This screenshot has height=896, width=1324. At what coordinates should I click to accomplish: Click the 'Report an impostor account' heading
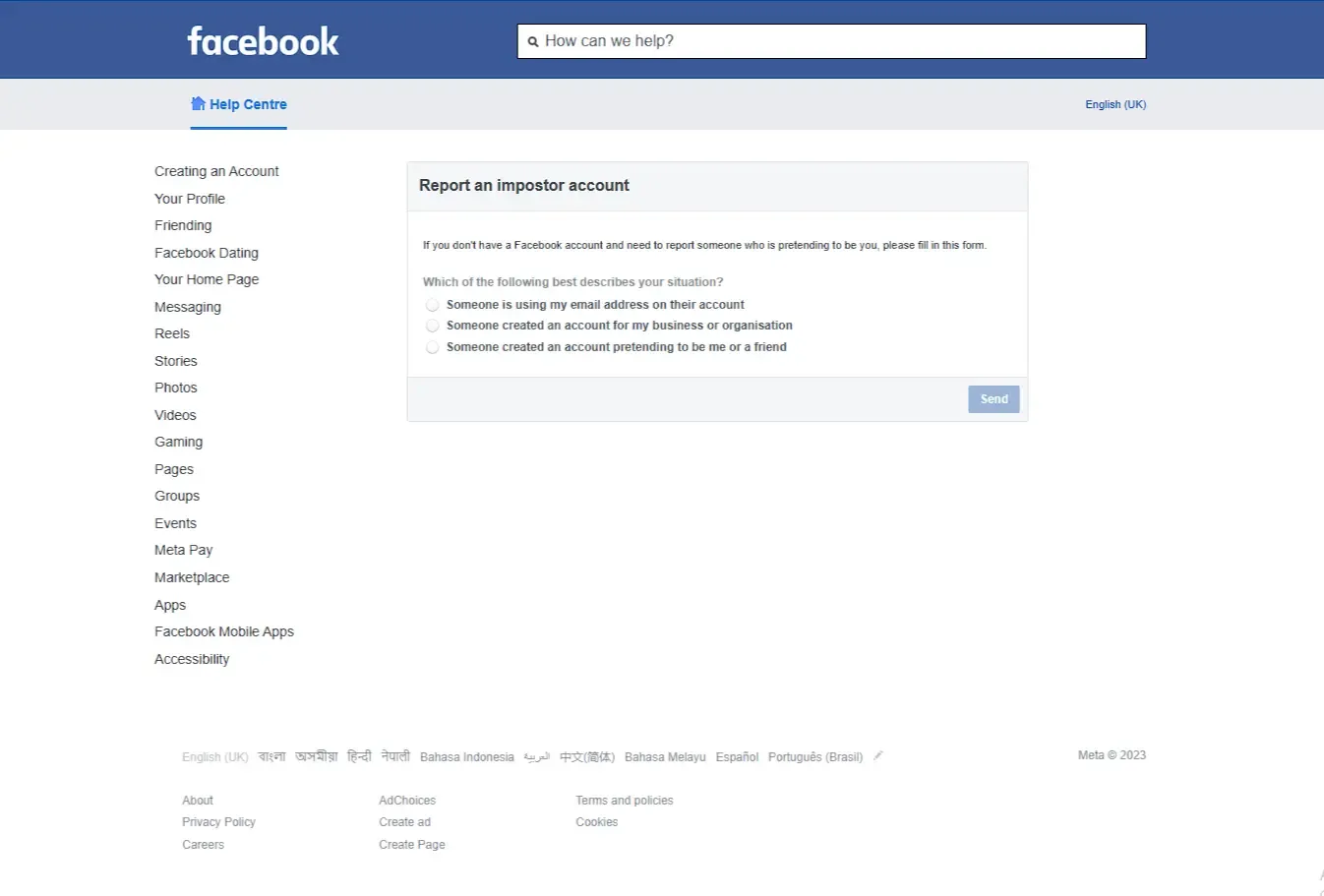point(524,185)
